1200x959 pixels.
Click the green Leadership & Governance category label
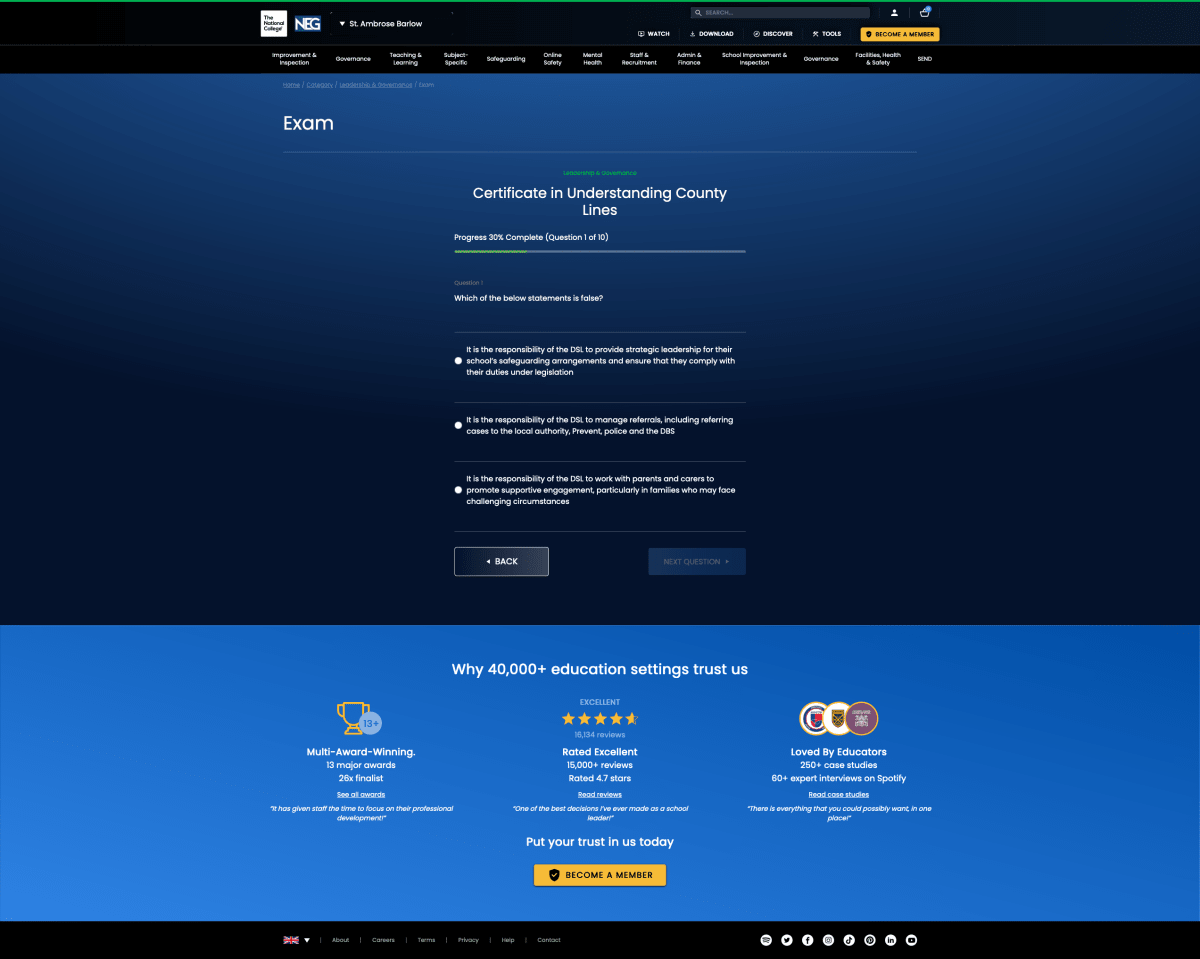[x=600, y=173]
